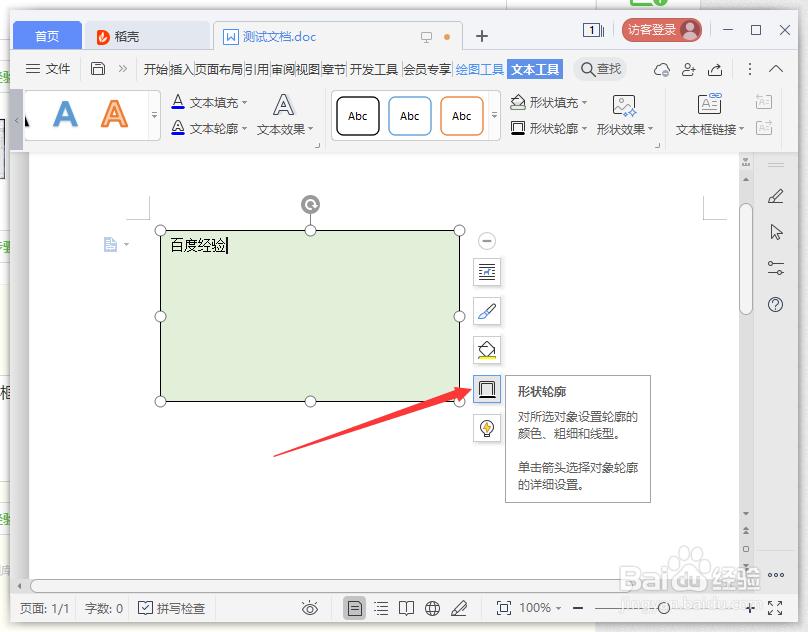Open the 文件 menu

47,69
